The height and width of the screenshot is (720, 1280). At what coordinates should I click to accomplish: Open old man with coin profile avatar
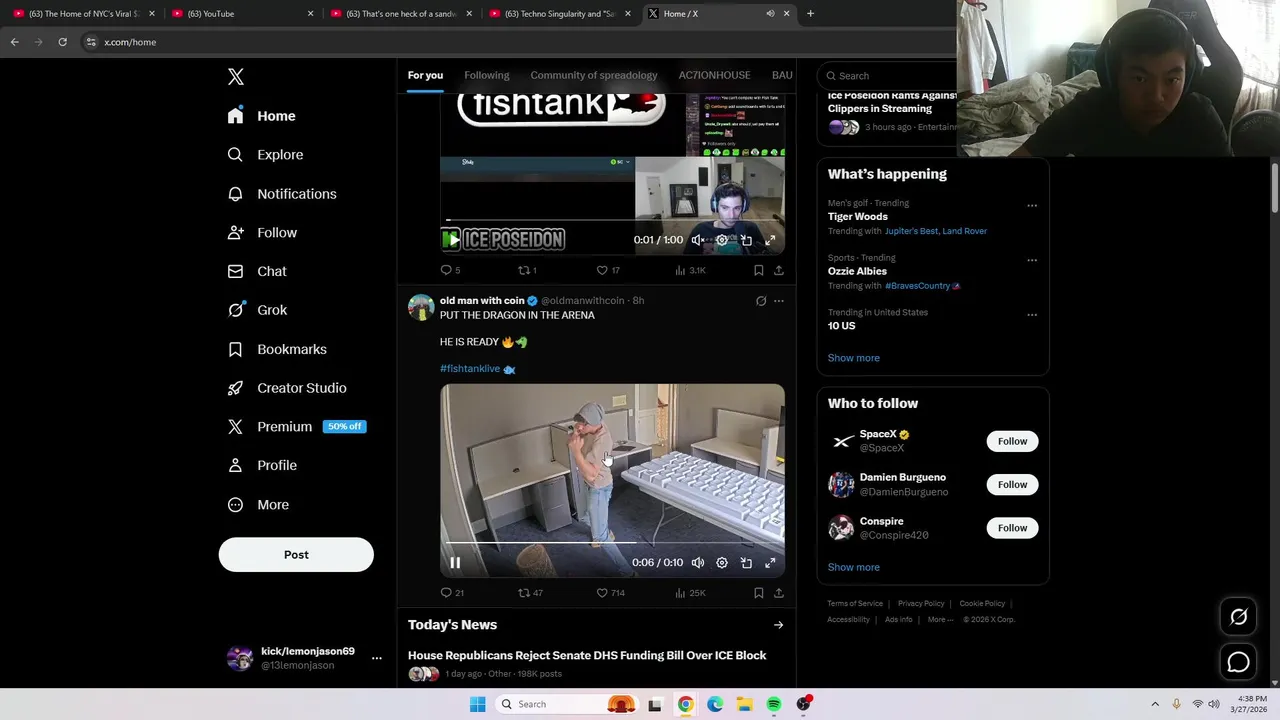(421, 307)
